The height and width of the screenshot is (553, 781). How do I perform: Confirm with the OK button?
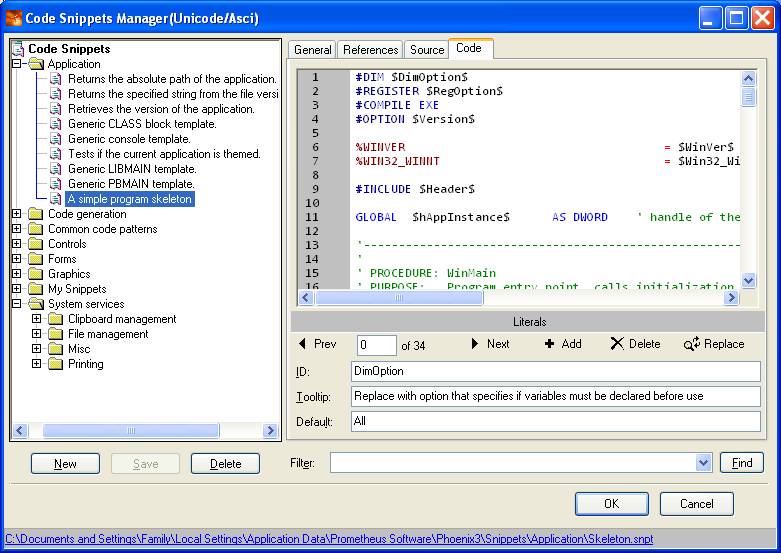612,504
